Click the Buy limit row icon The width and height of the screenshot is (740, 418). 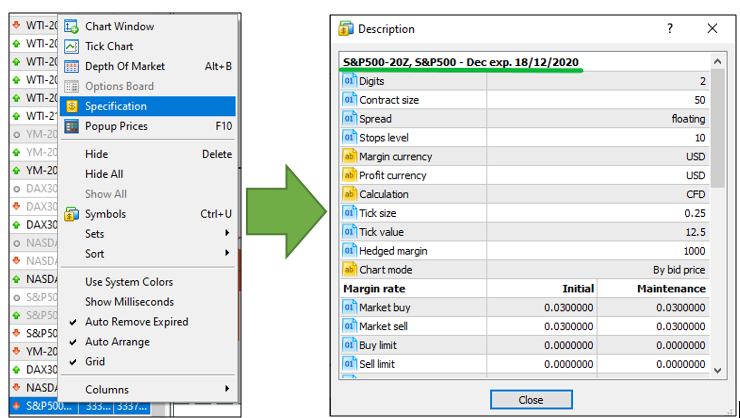coord(349,345)
